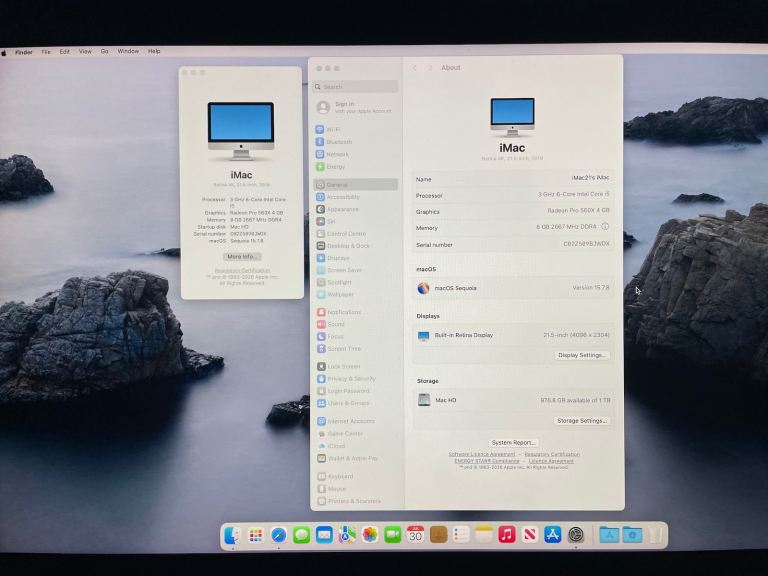Click the memory info icon
The height and width of the screenshot is (576, 768).
coord(605,226)
